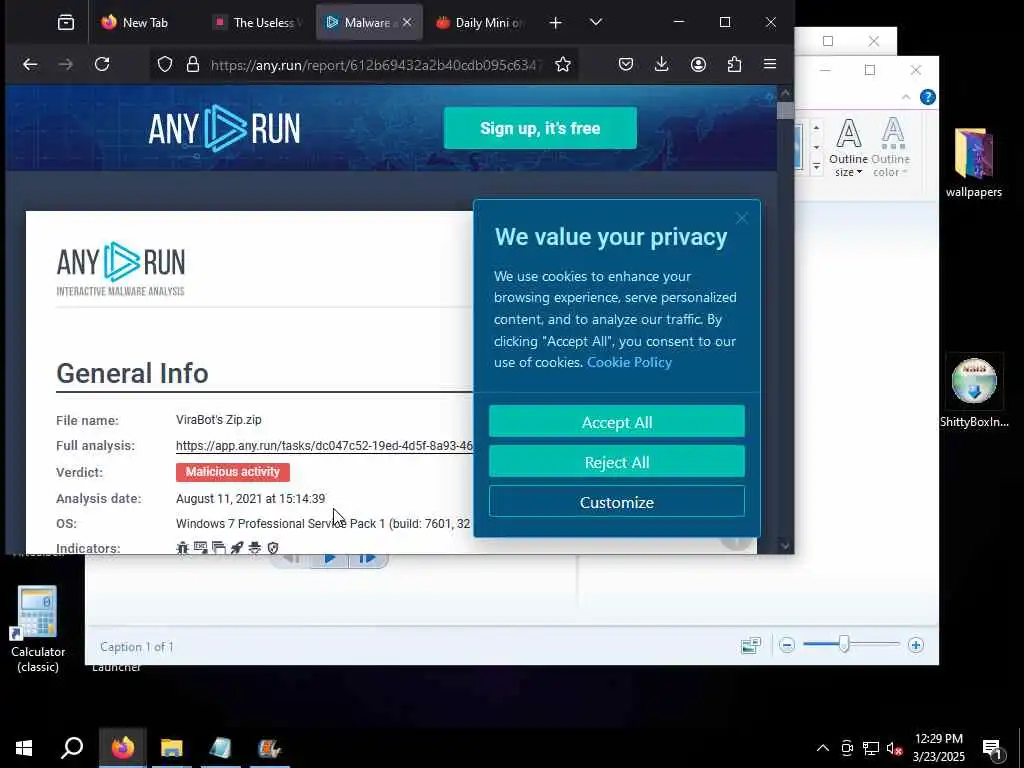Open notification center icon

coord(992,749)
